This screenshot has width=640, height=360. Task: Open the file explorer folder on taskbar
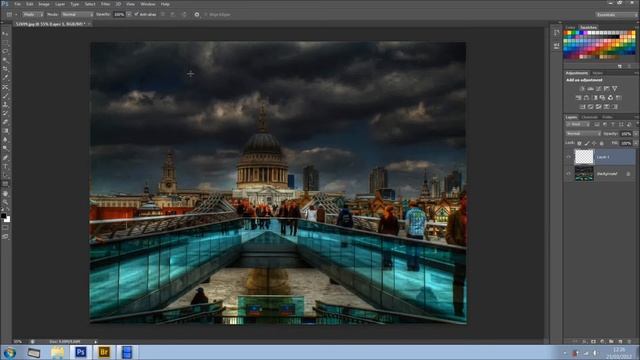pos(57,352)
